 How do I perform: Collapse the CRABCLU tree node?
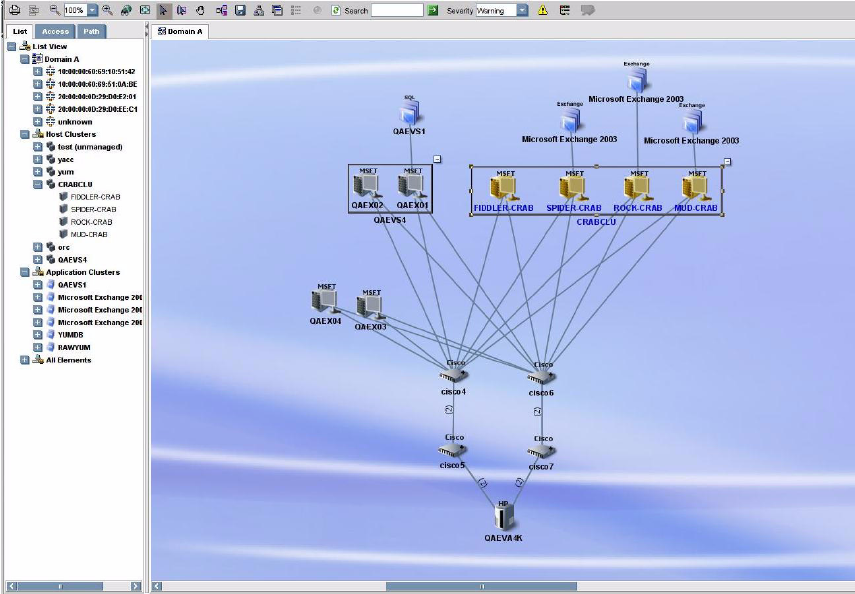click(x=37, y=184)
